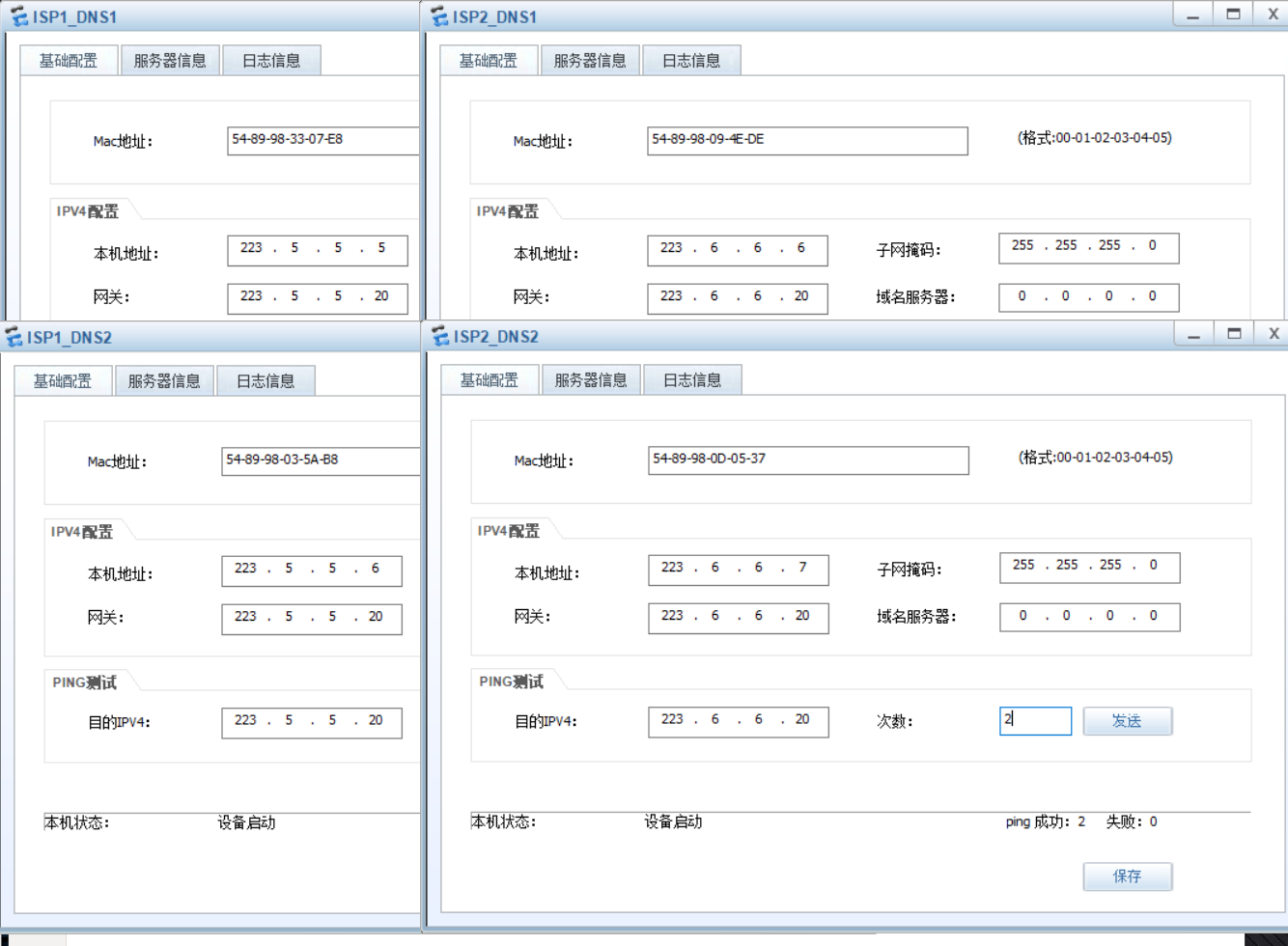Maximize the ISP2_DNS2 window
The height and width of the screenshot is (946, 1288).
1234,333
